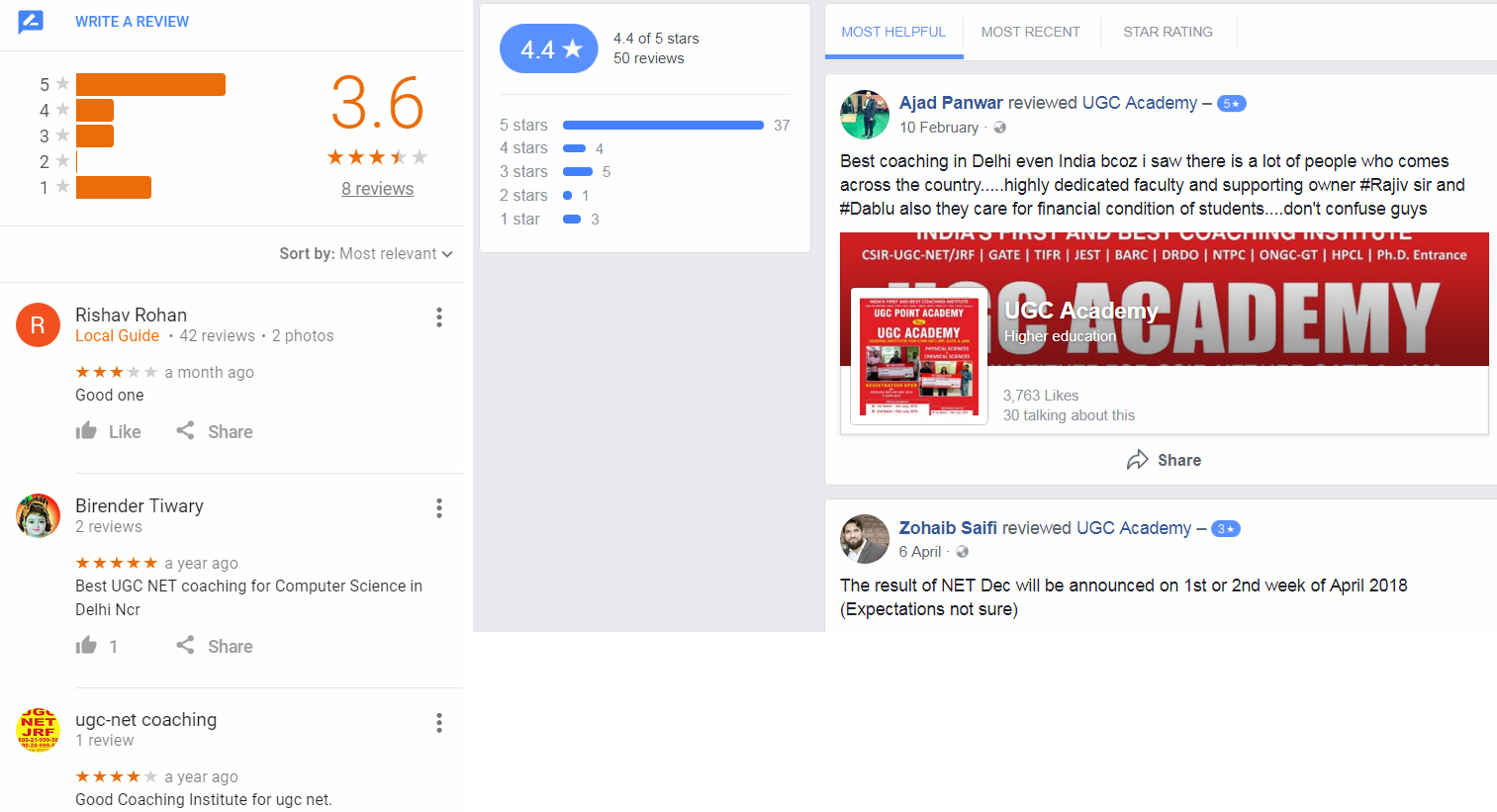Screen dimensions: 1497x812
Task: Click the 5-star orange rating bar
Action: [x=150, y=85]
